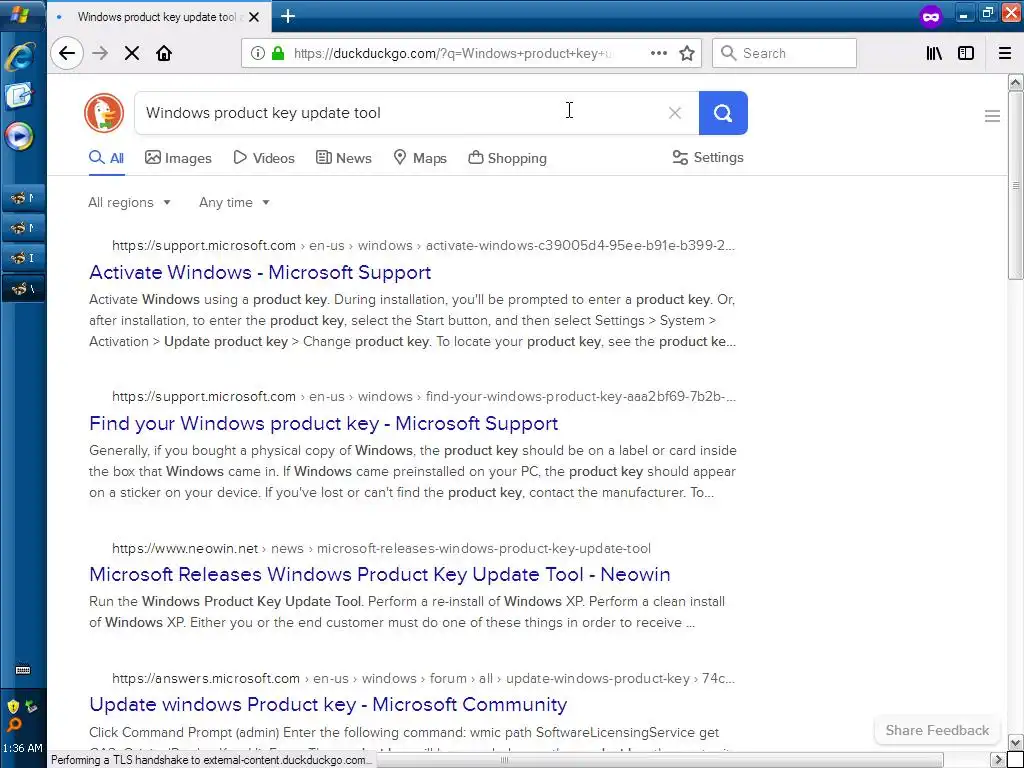The image size is (1024, 768).
Task: Click the DuckDuckGo duck logo
Action: (104, 113)
